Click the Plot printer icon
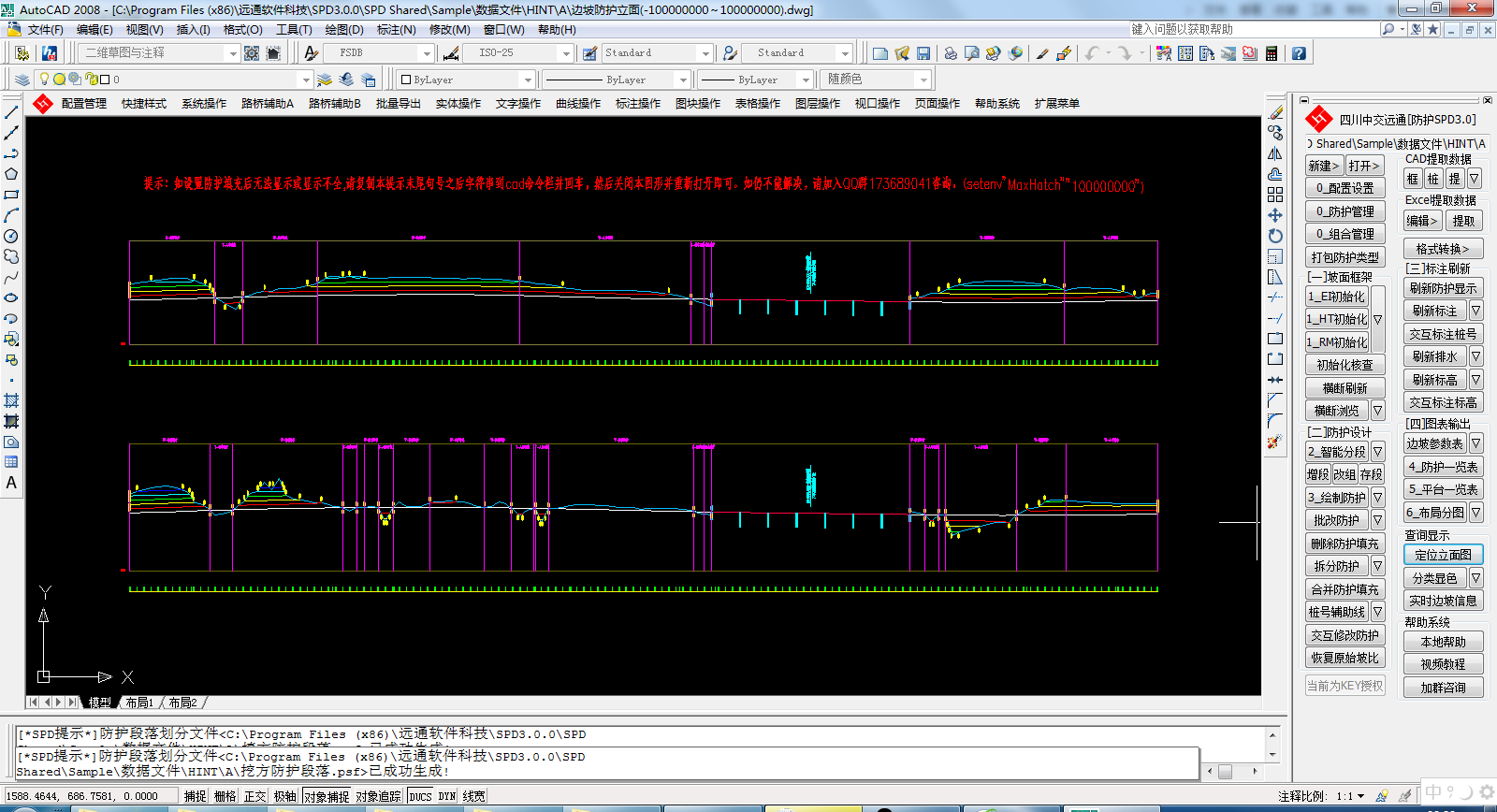This screenshot has height=812, width=1497. click(950, 53)
